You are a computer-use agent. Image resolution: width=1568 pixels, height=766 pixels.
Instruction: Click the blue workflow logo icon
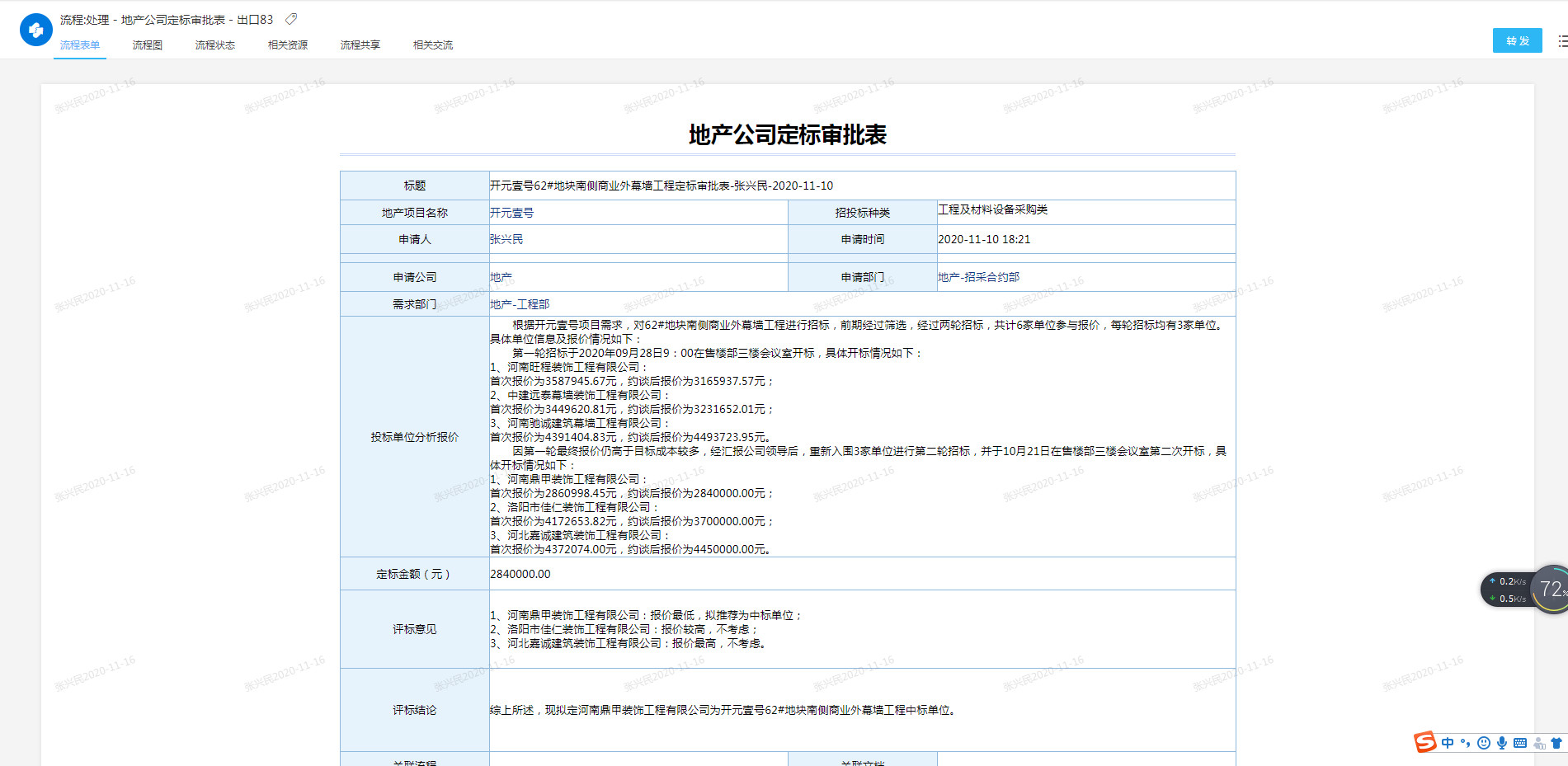coord(35,30)
